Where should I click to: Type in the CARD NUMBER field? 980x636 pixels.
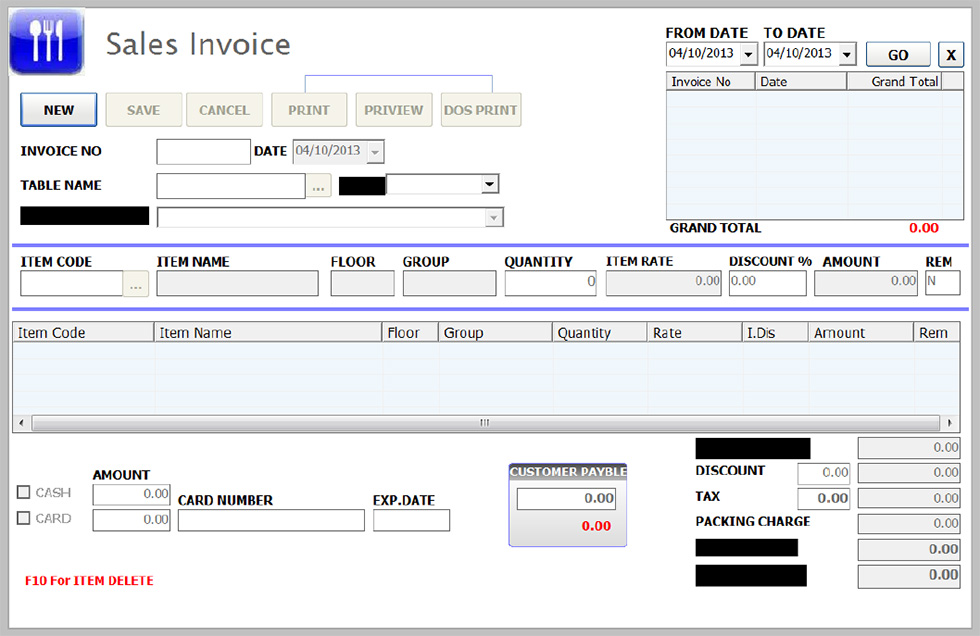point(270,520)
